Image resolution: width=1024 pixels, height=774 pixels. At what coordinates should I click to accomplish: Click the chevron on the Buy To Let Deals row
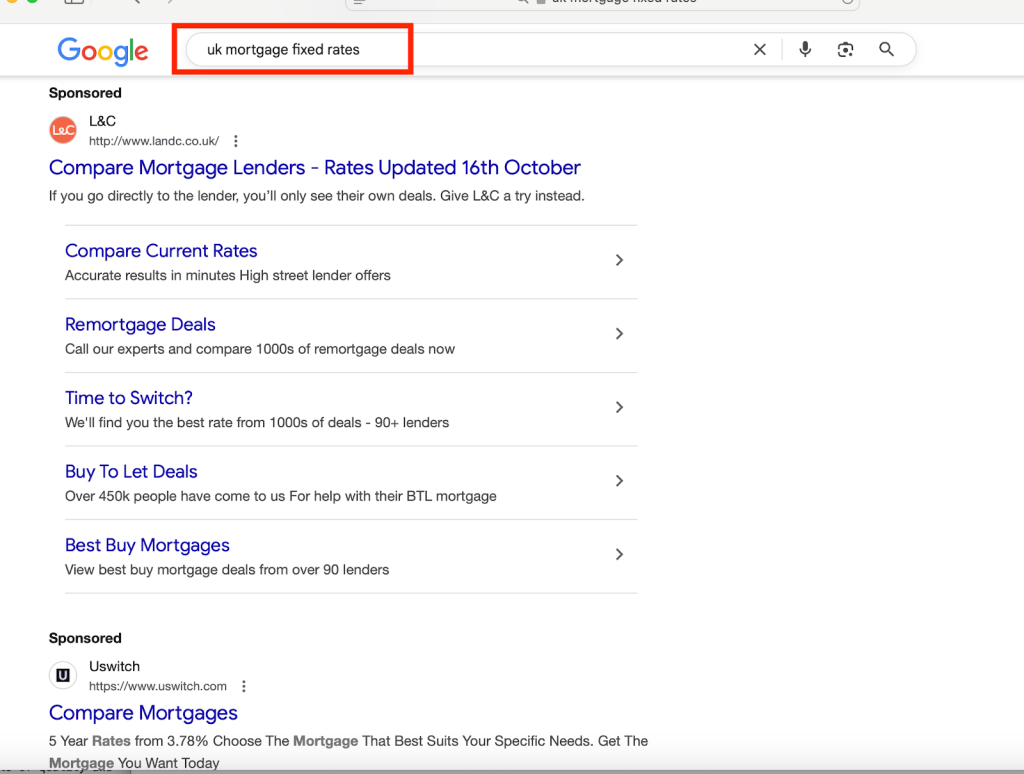619,481
